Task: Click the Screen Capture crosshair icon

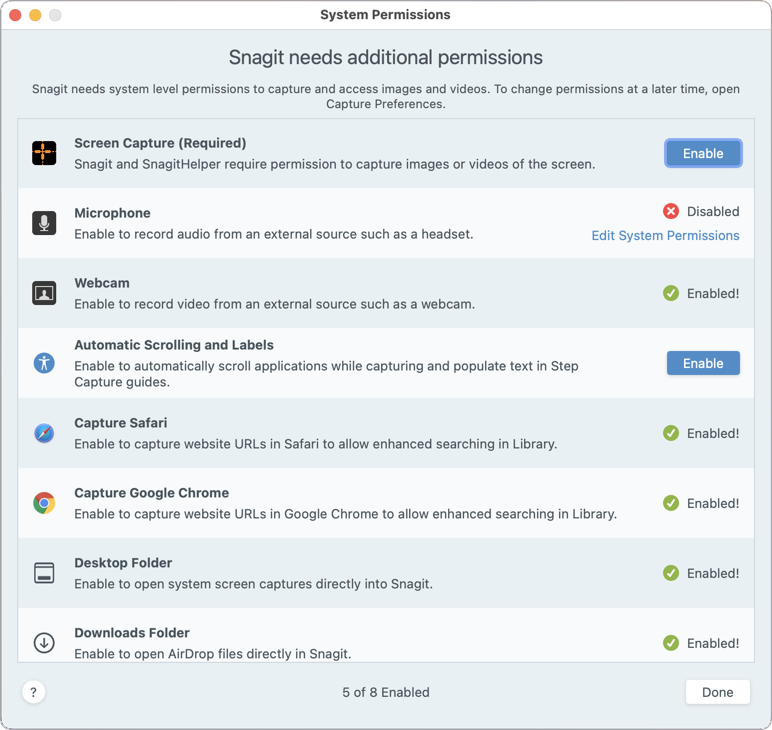Action: (x=44, y=153)
